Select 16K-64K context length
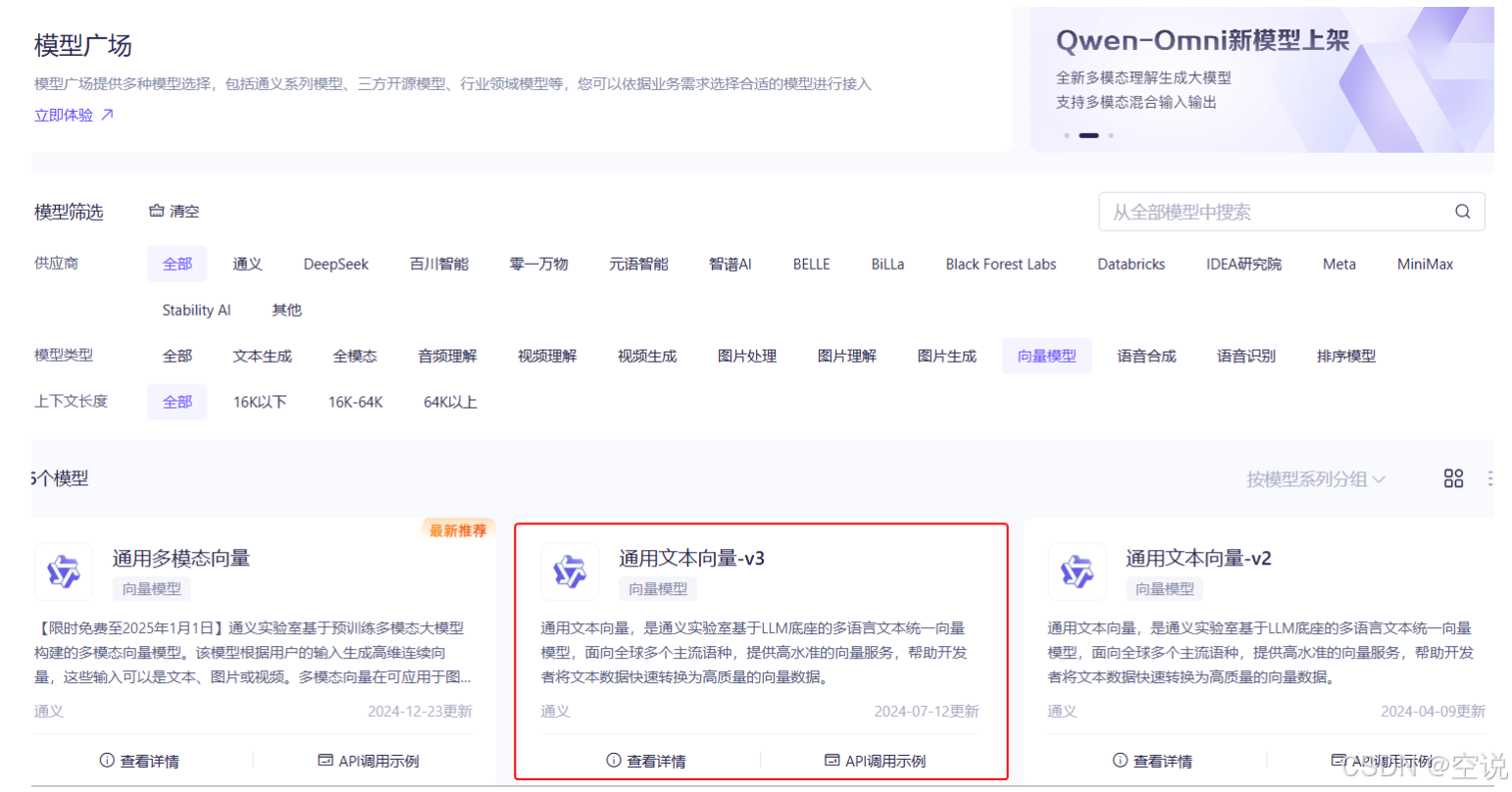 coord(356,402)
